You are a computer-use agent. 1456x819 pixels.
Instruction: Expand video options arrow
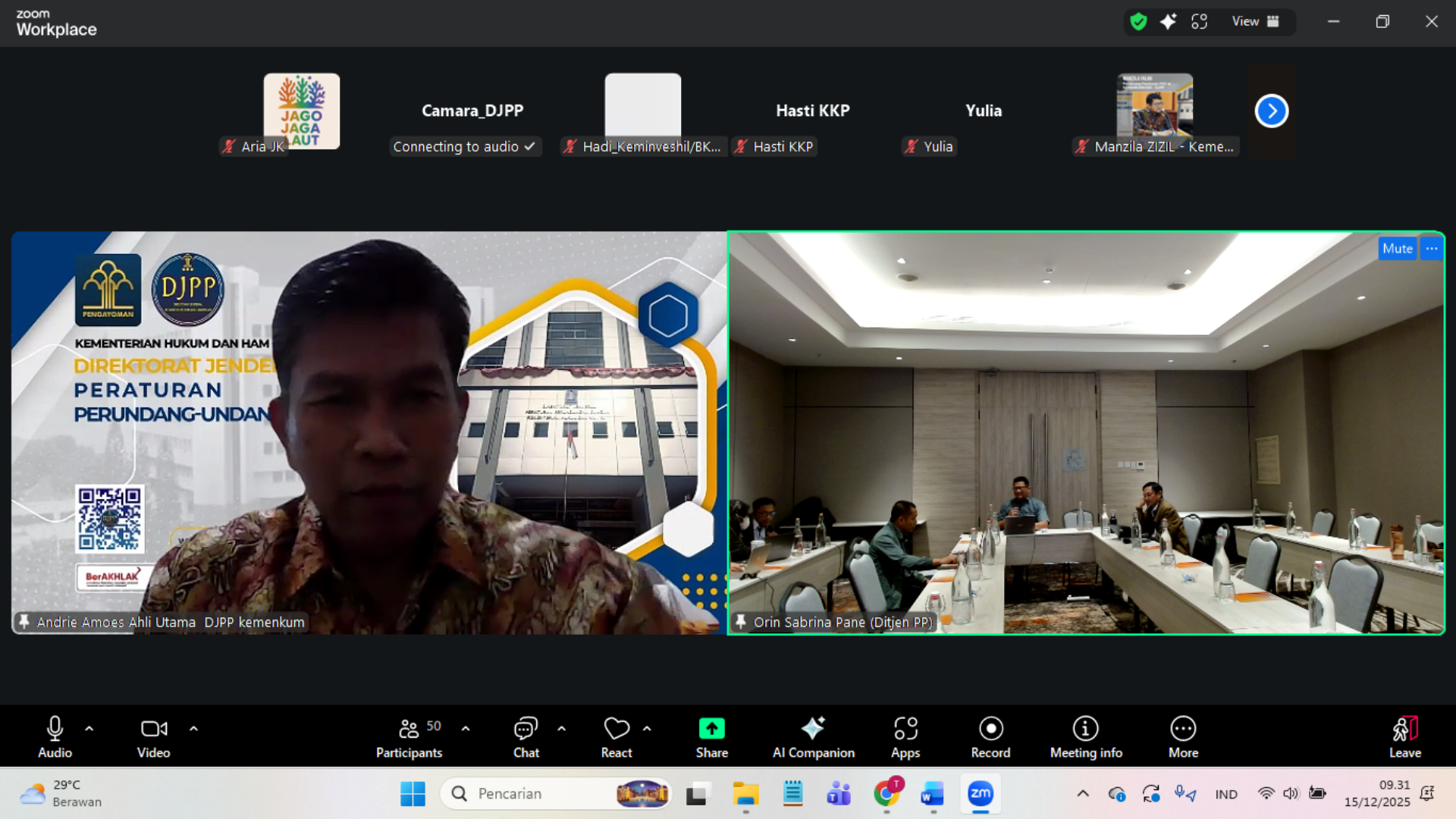(194, 729)
